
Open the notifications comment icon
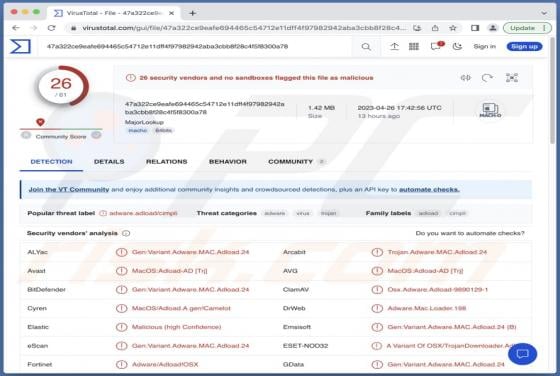436,46
